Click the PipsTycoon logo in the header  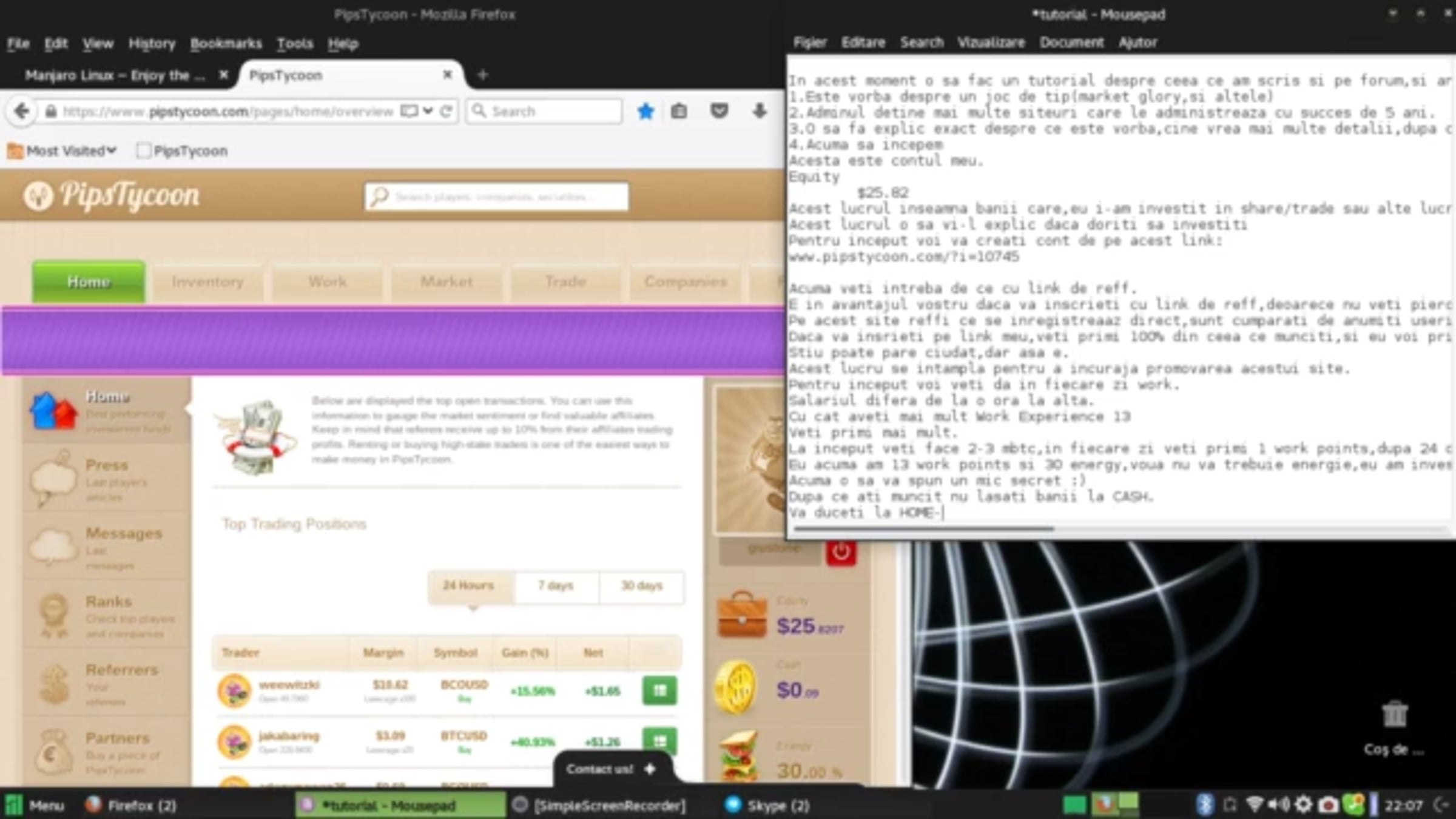coord(112,196)
